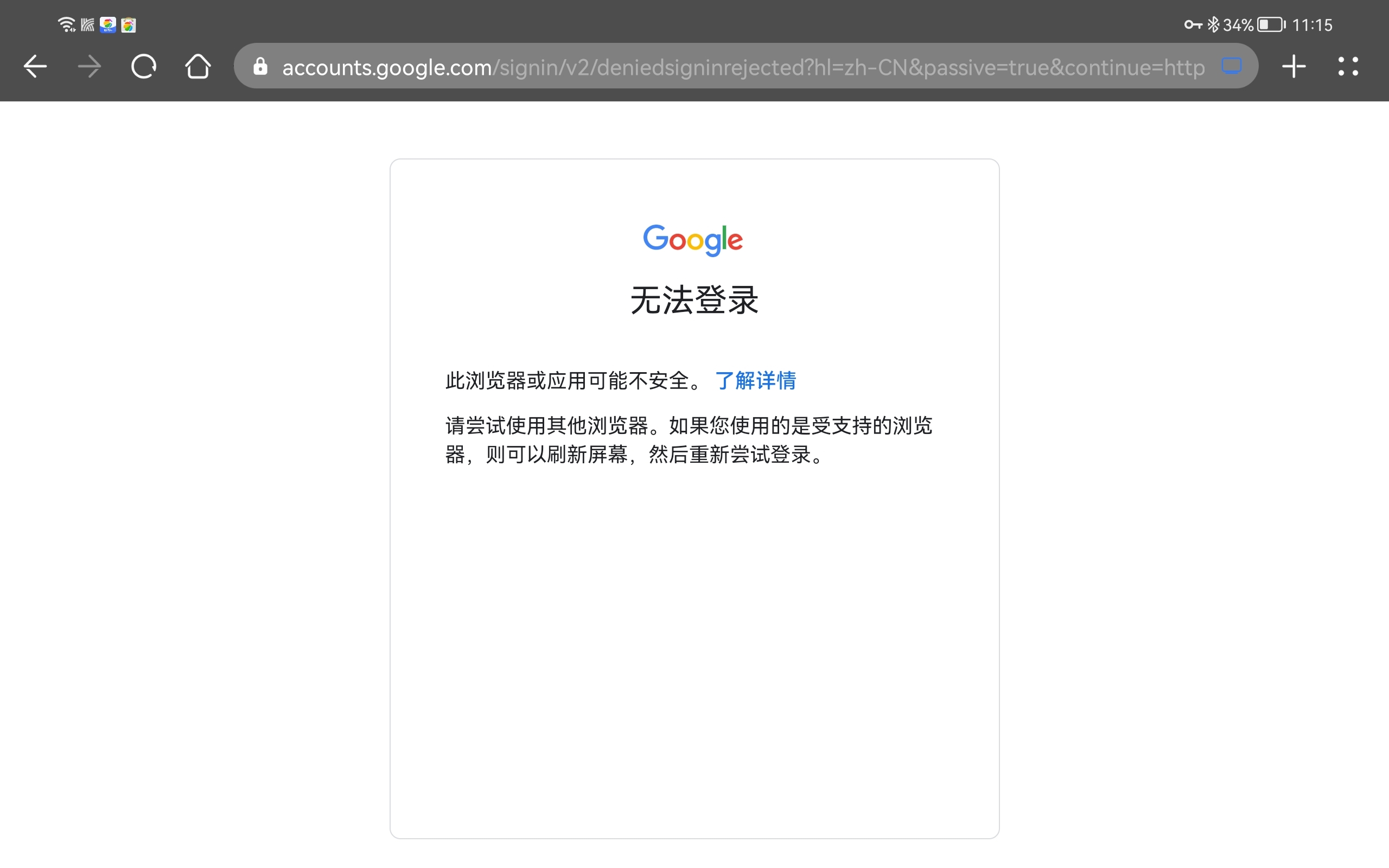Go back to the previous page
This screenshot has width=1389, height=868.
tap(35, 67)
